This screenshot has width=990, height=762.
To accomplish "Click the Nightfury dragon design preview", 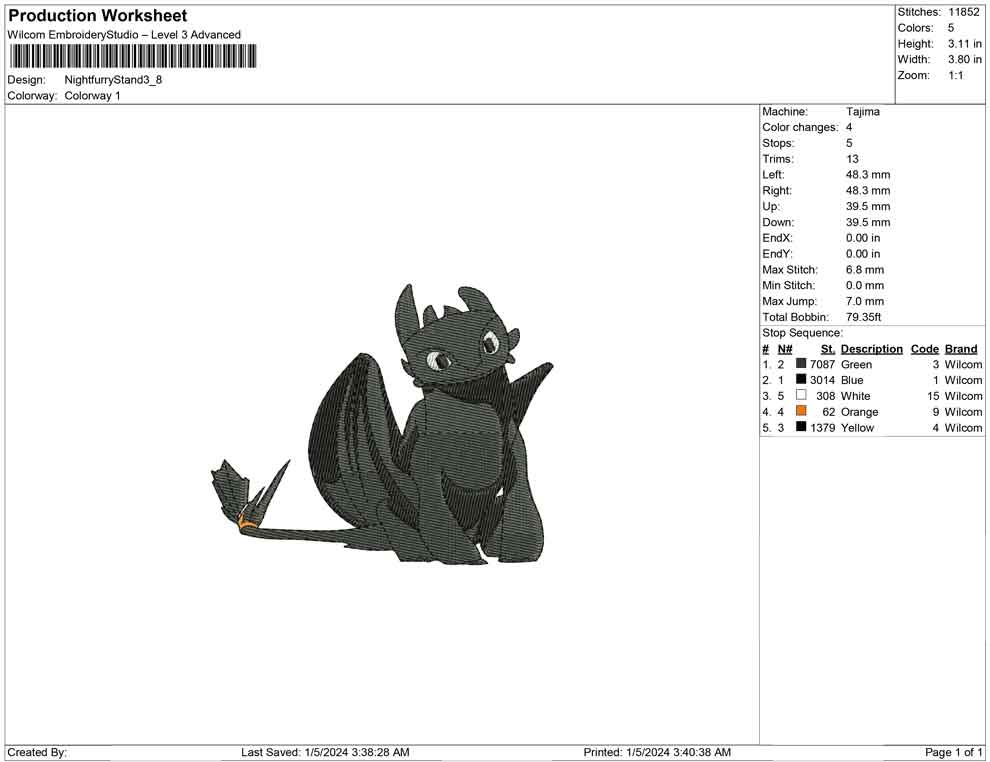I will click(382, 424).
